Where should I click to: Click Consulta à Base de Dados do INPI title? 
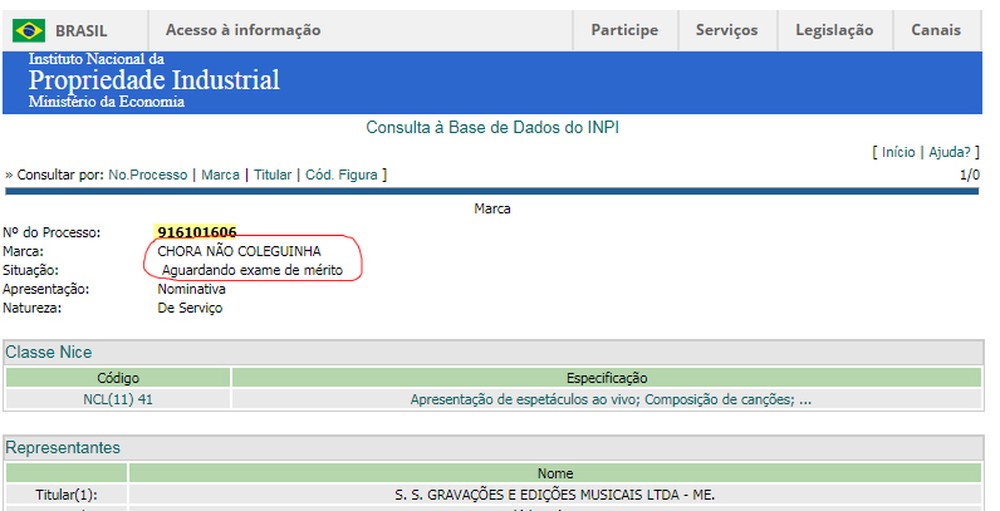coord(492,128)
